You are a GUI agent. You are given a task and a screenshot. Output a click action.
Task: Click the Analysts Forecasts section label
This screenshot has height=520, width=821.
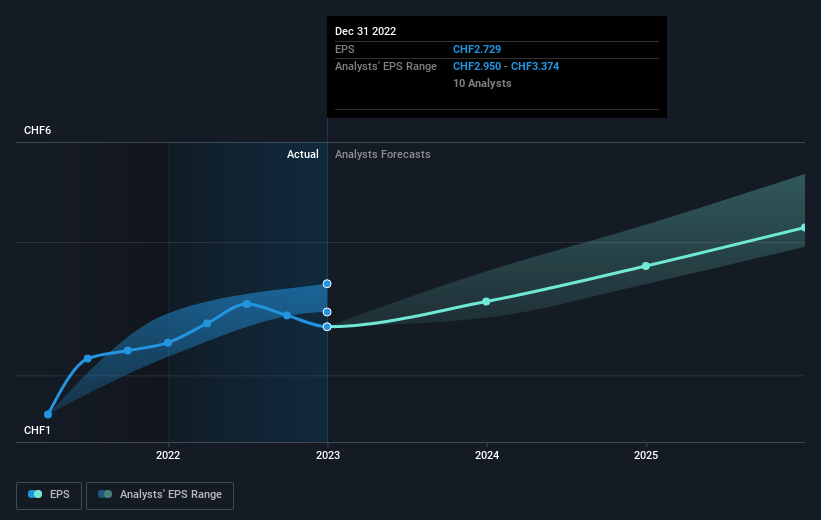[x=383, y=154]
